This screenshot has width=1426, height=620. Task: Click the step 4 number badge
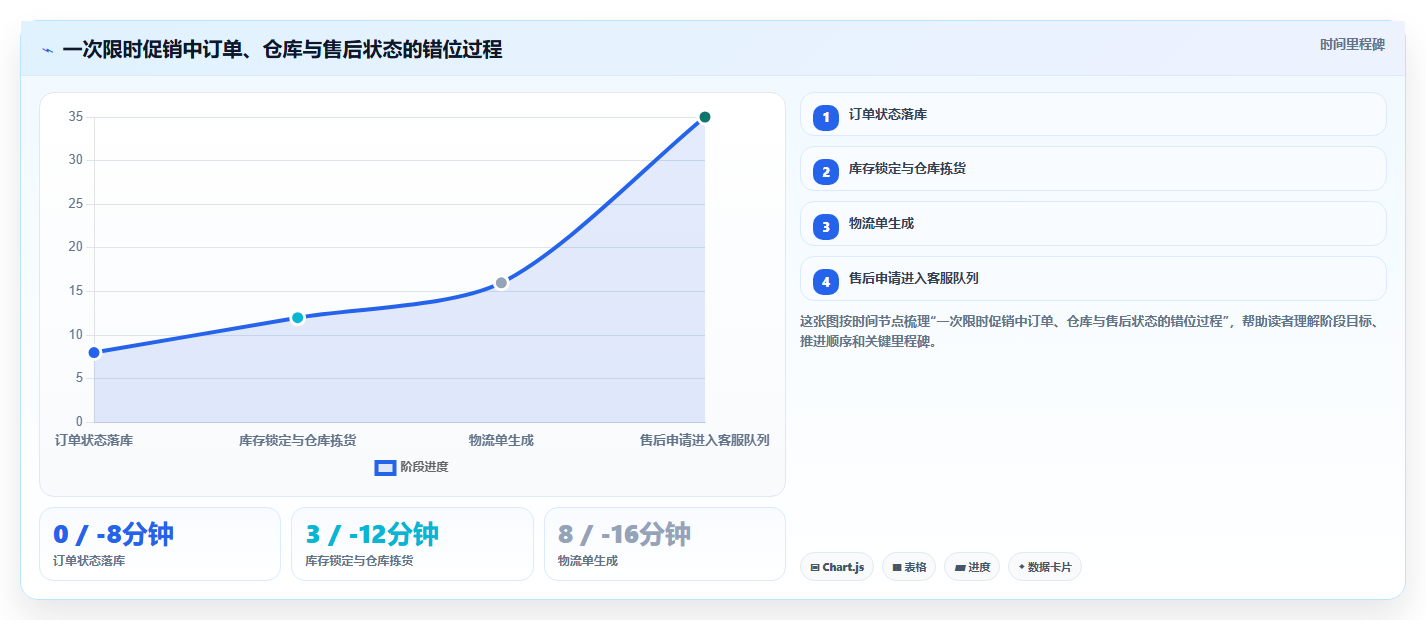pyautogui.click(x=826, y=282)
